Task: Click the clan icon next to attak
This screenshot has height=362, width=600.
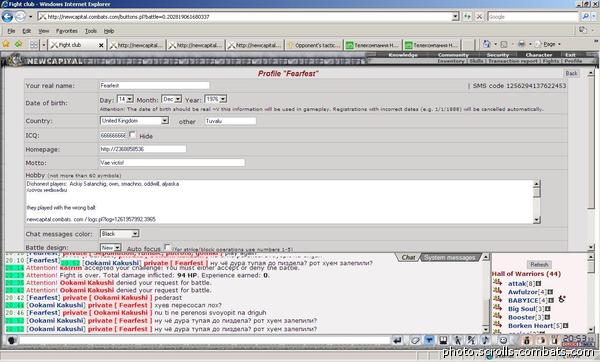Action: 497,282
